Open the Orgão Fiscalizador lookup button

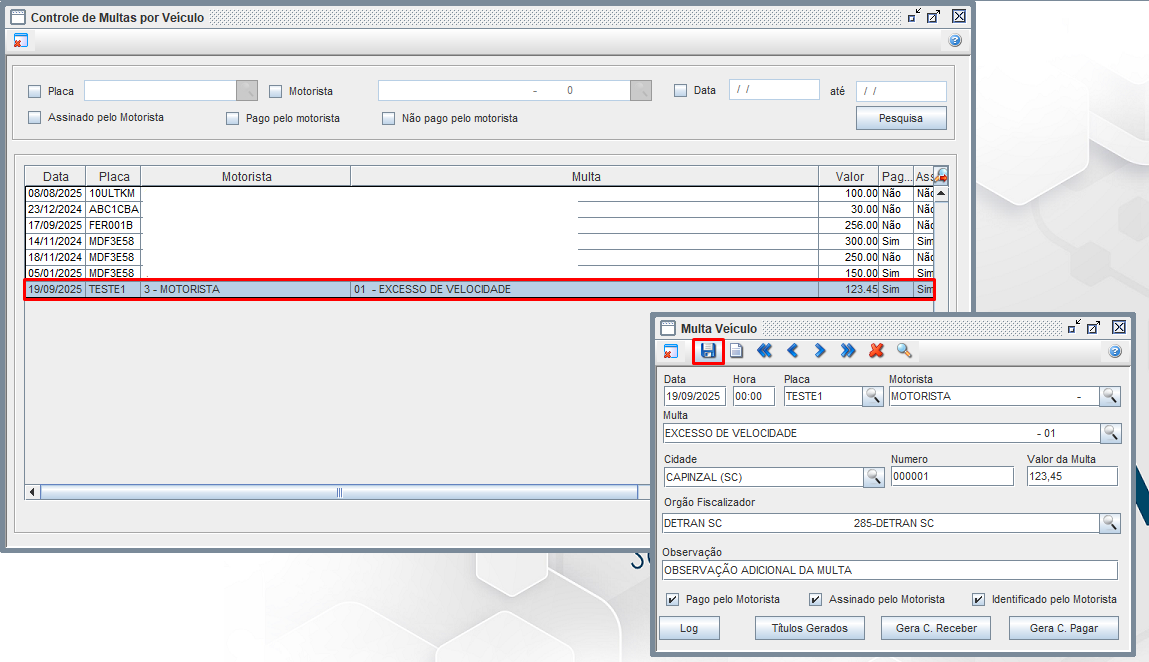point(1110,523)
